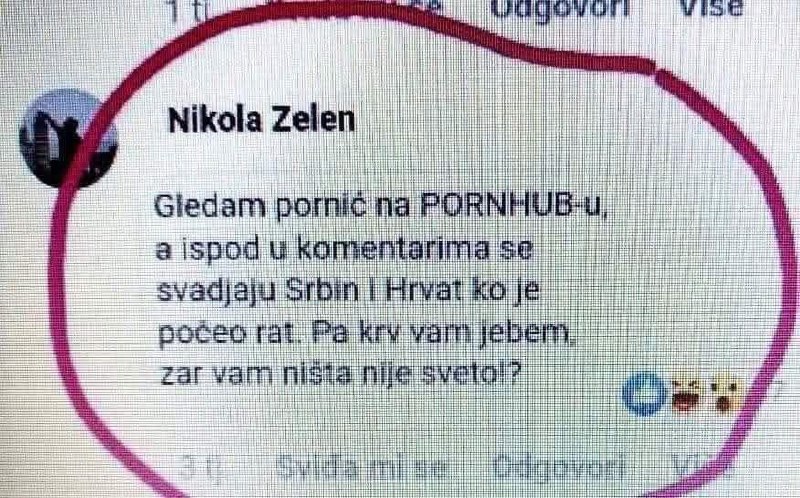Click the surprised Wow reaction emoji

(x=724, y=395)
